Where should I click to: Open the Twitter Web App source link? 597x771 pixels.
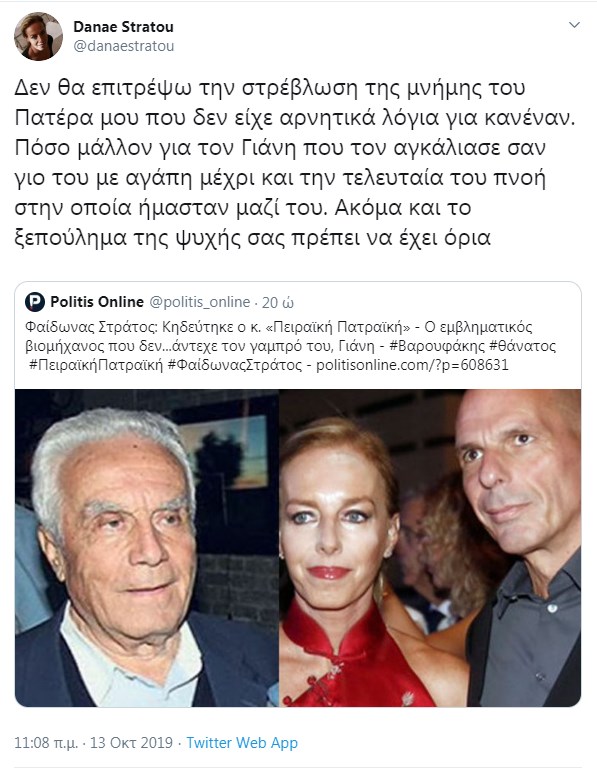click(242, 742)
